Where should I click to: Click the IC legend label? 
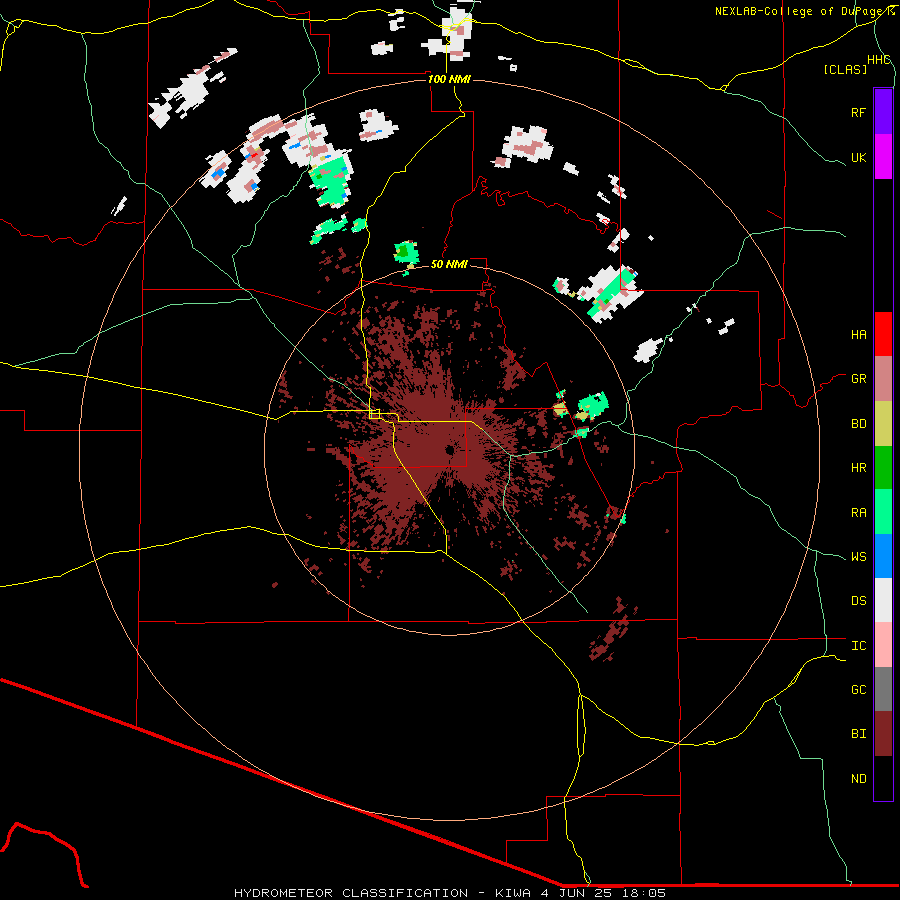click(x=858, y=646)
